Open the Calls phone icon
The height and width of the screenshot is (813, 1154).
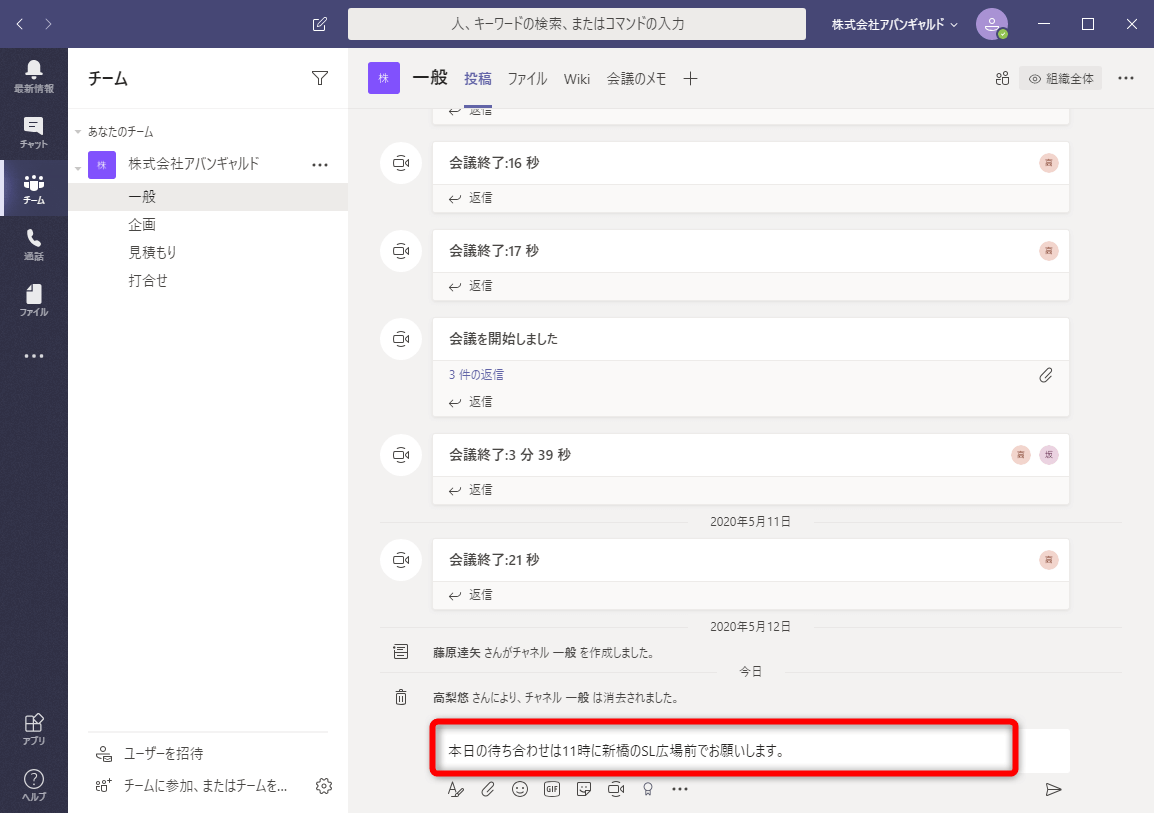34,244
